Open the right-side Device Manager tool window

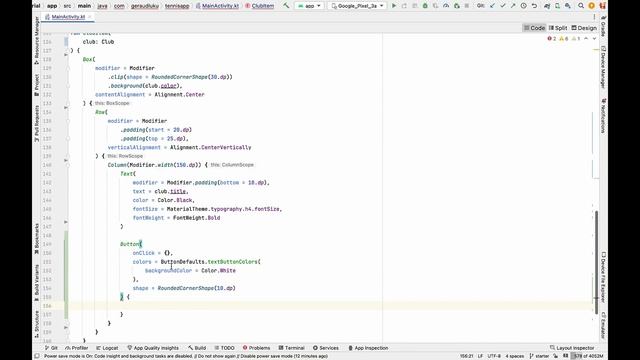[603, 67]
